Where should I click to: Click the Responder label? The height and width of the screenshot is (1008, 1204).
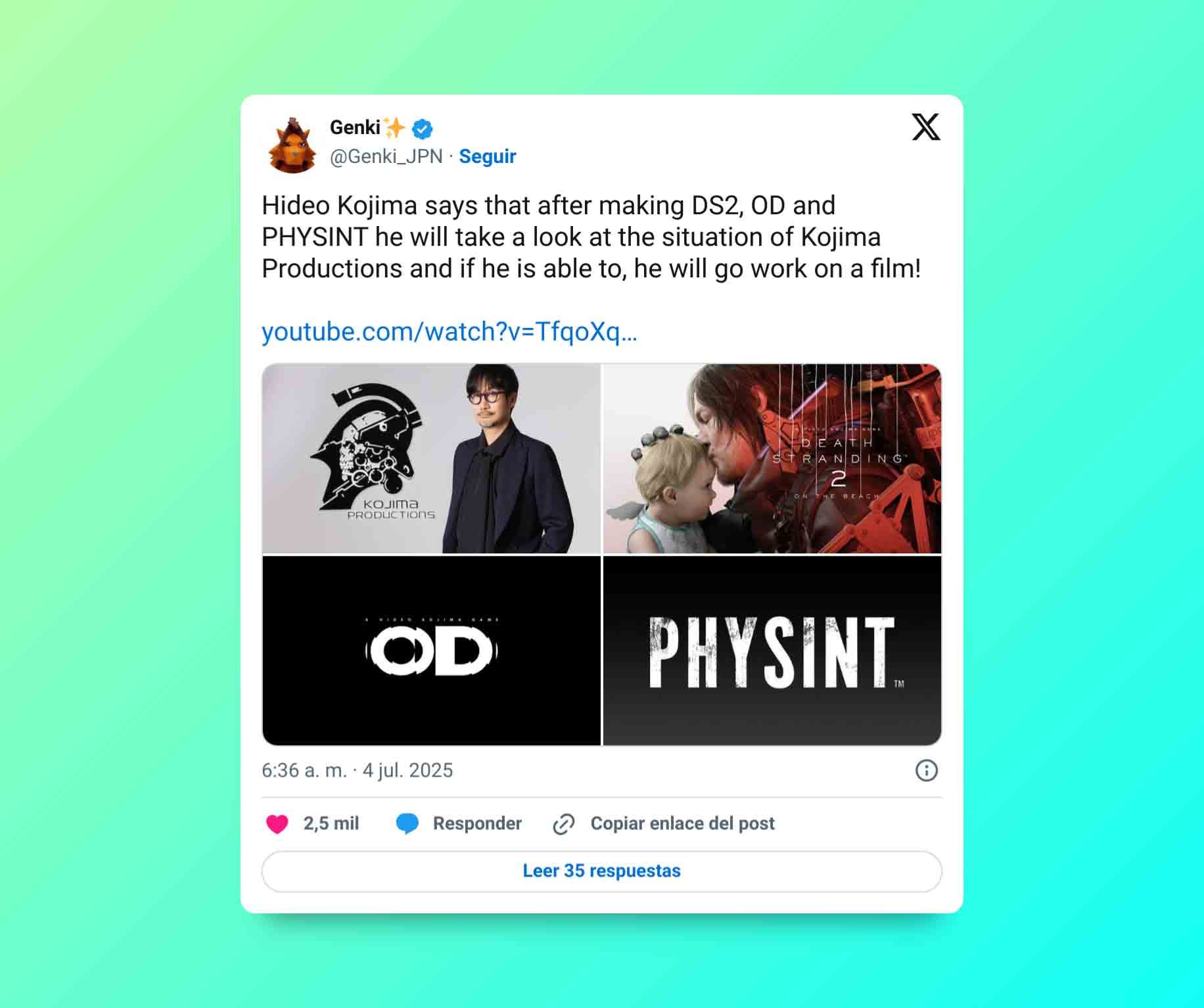[477, 823]
